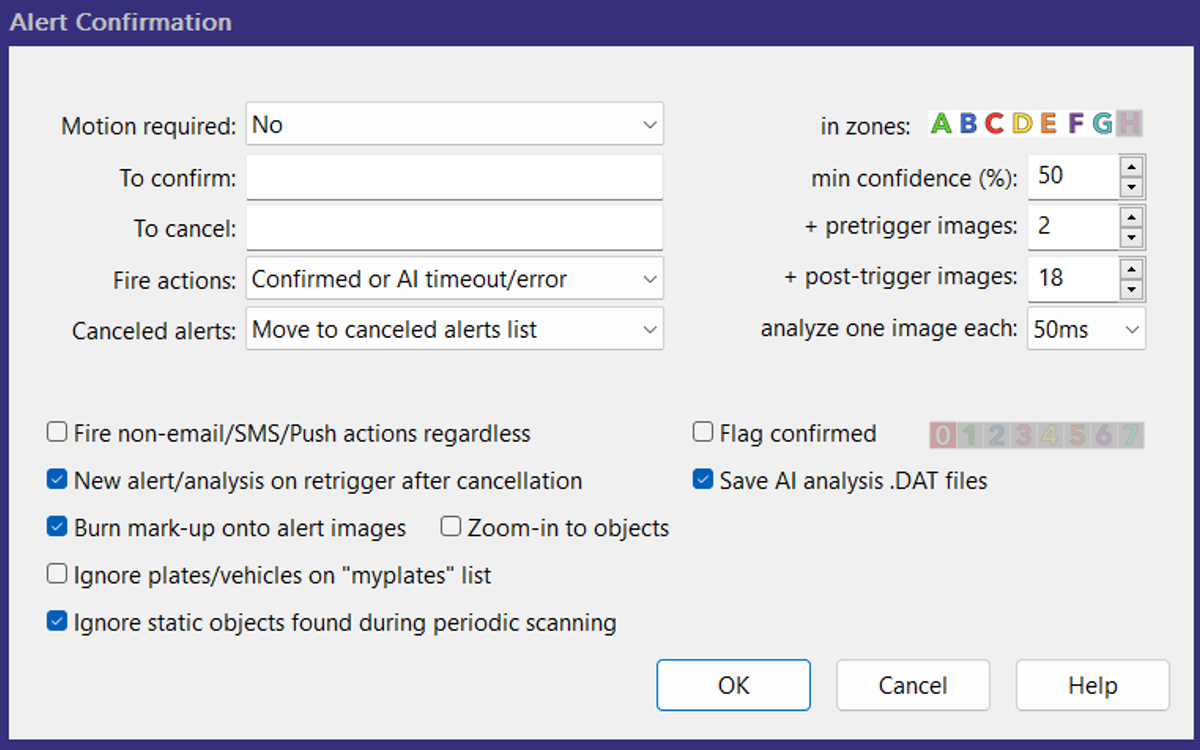This screenshot has width=1200, height=750.
Task: Select zone E icon
Action: click(x=1048, y=124)
